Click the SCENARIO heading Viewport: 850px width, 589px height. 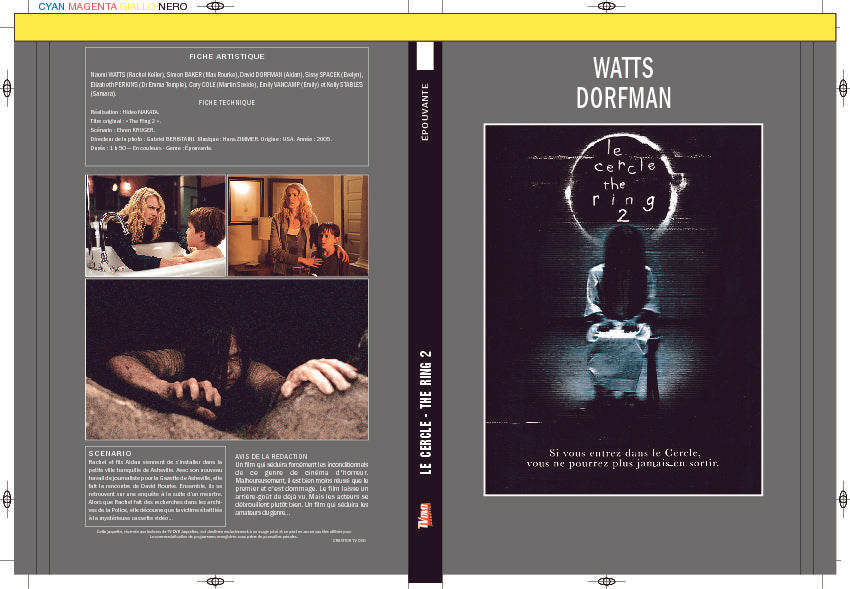(x=110, y=453)
